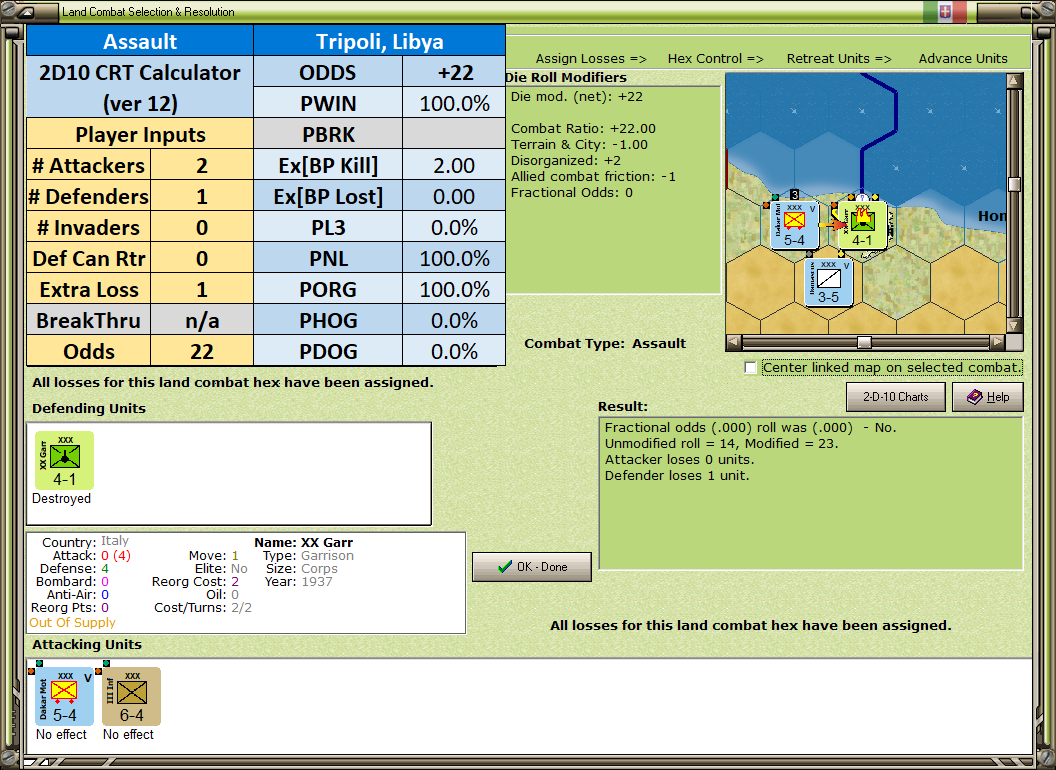The height and width of the screenshot is (770, 1056).
Task: Open the Help book icon
Action: (975, 397)
